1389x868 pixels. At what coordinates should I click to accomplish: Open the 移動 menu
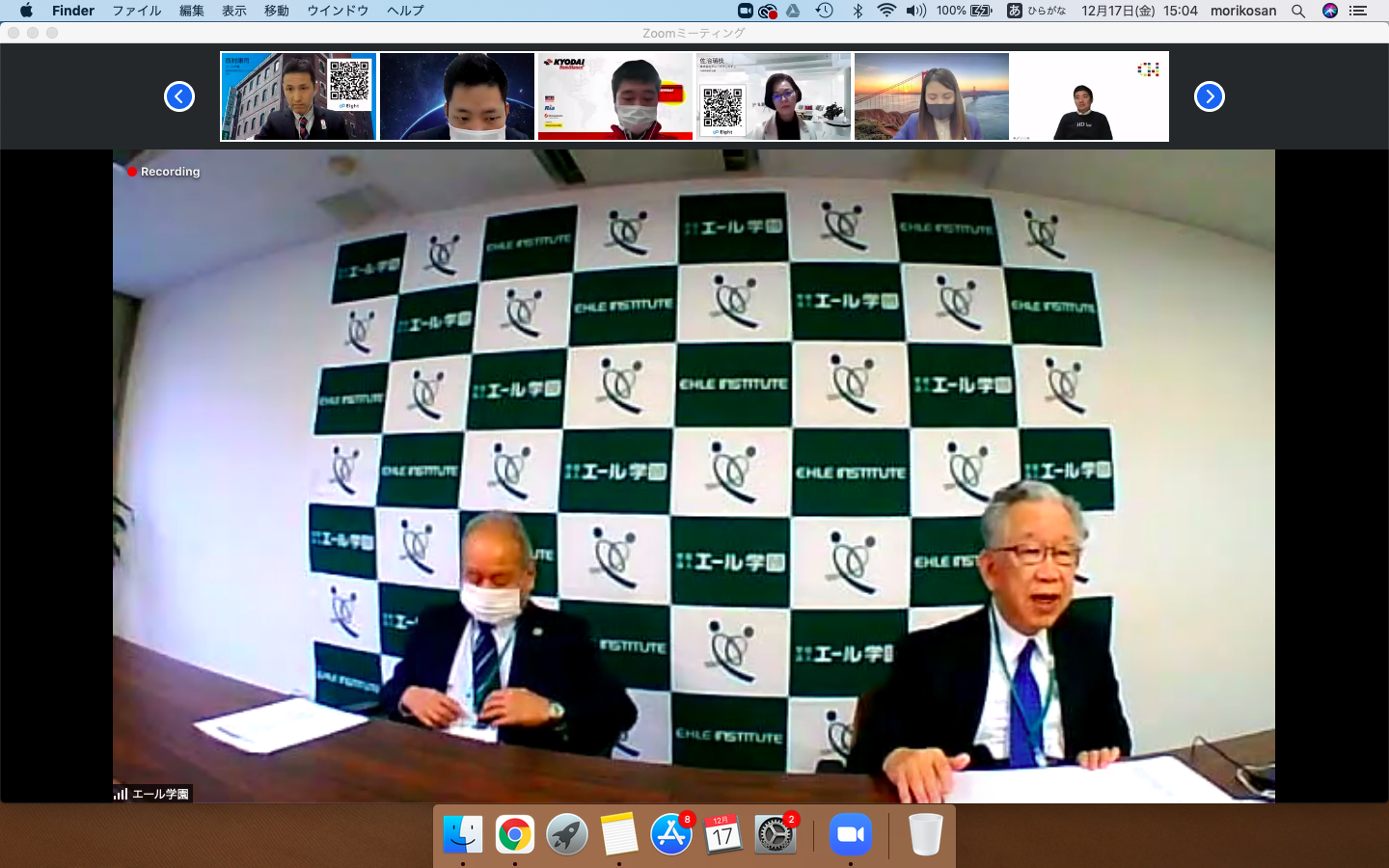(277, 11)
